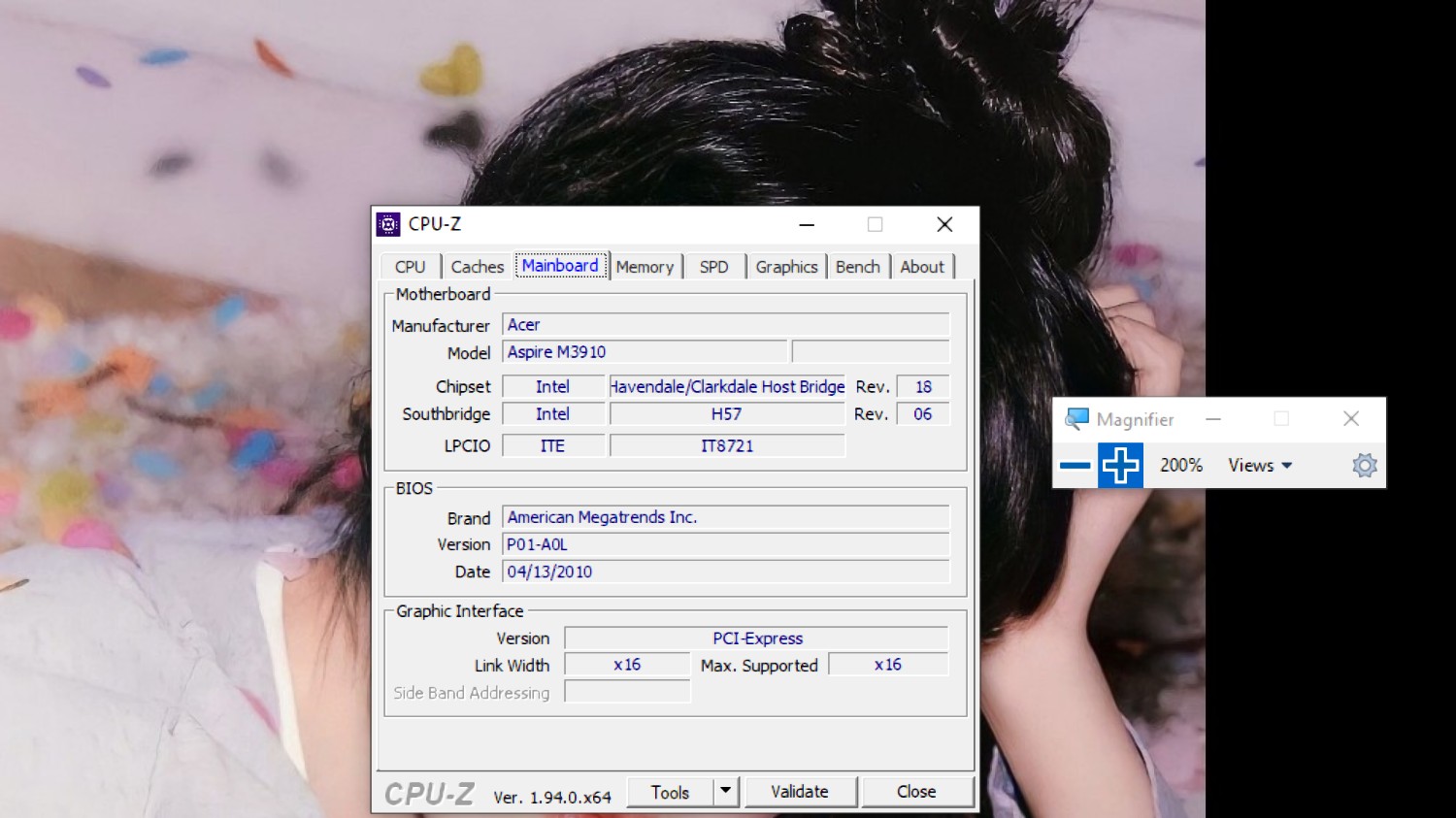Click the Manufacturer field showing Acer
Viewport: 1456px width, 818px height.
click(x=724, y=325)
